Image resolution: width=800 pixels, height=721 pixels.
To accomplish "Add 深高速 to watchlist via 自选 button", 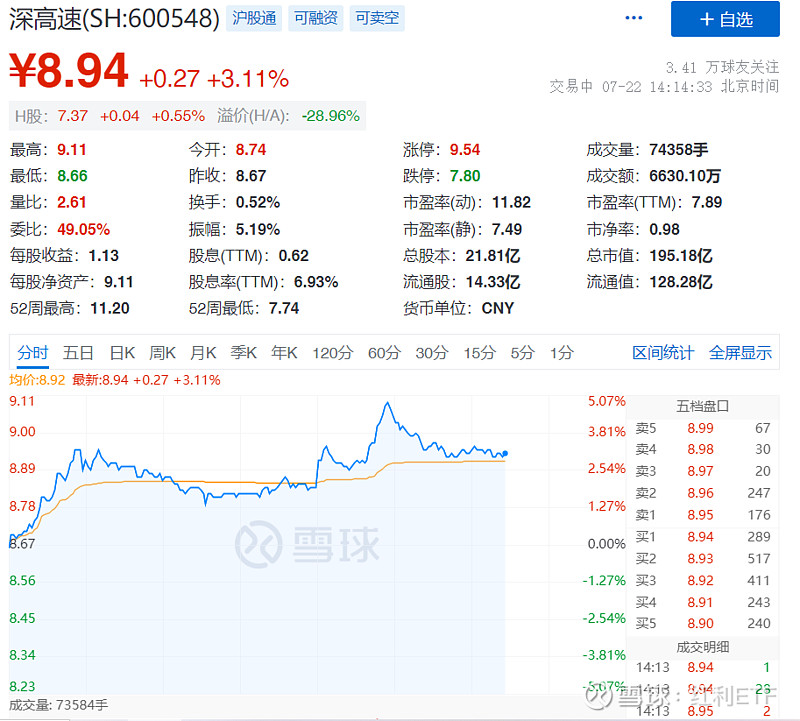I will point(726,20).
